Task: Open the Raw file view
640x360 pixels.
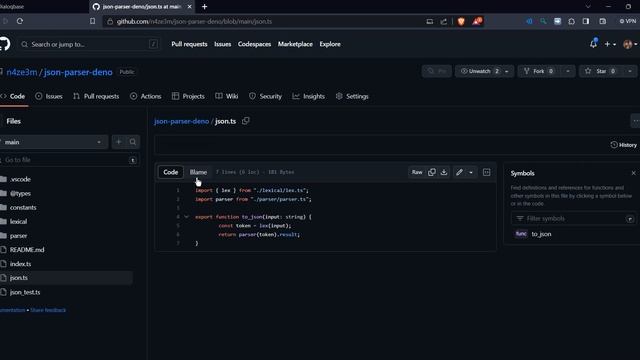Action: point(417,172)
